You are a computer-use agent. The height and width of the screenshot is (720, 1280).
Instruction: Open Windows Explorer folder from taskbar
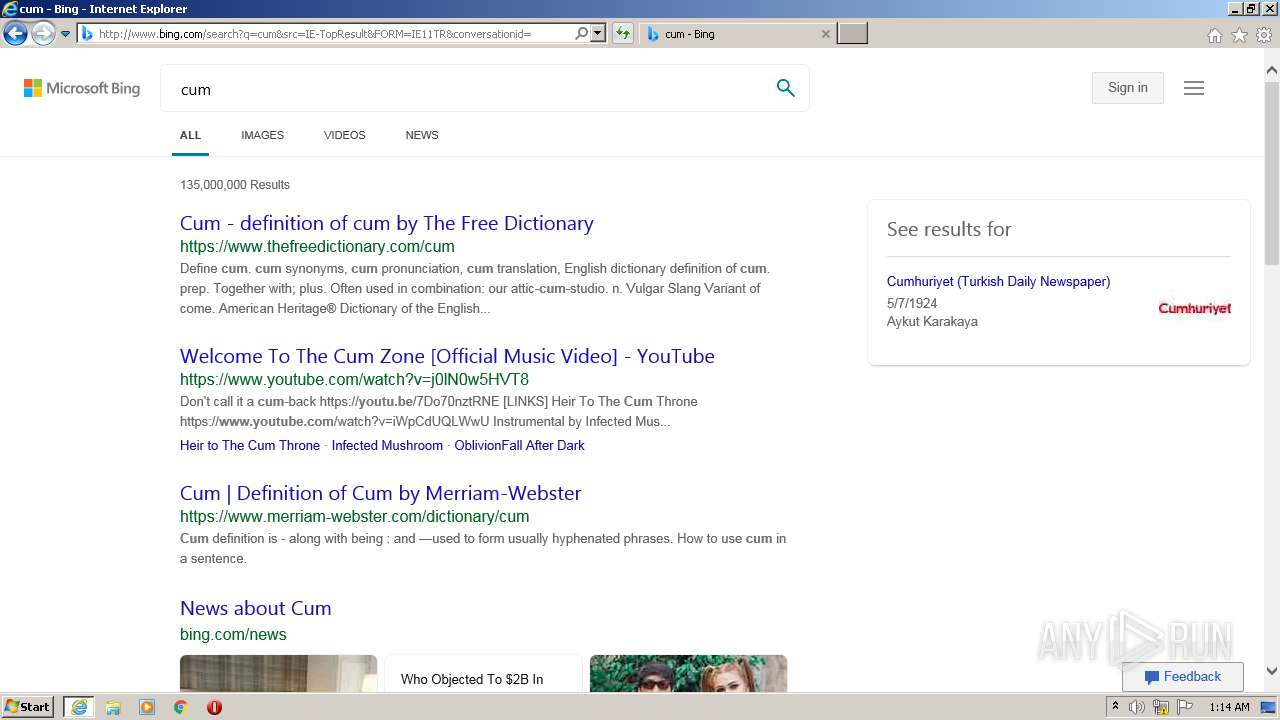pyautogui.click(x=113, y=707)
